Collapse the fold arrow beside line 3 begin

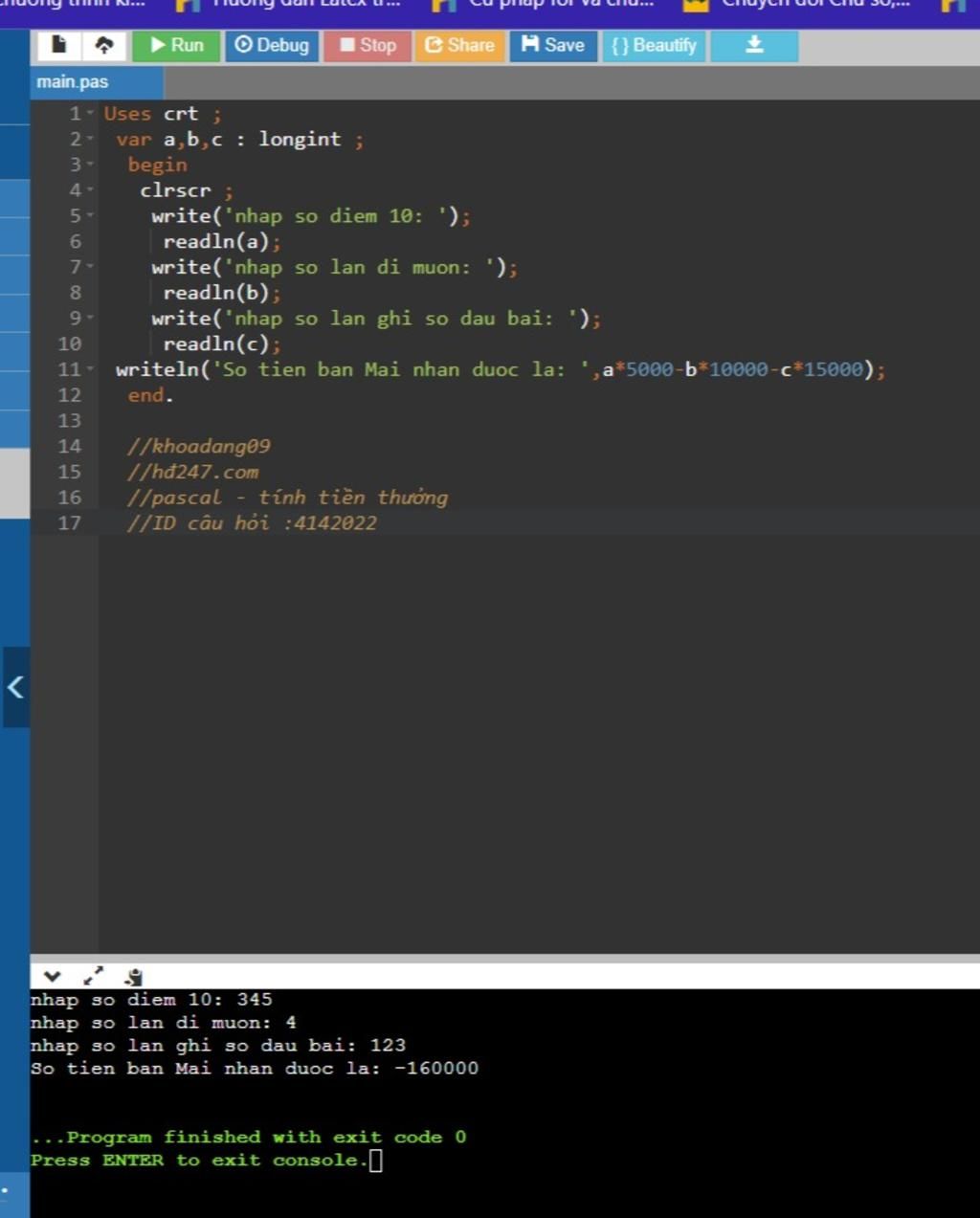[x=91, y=165]
